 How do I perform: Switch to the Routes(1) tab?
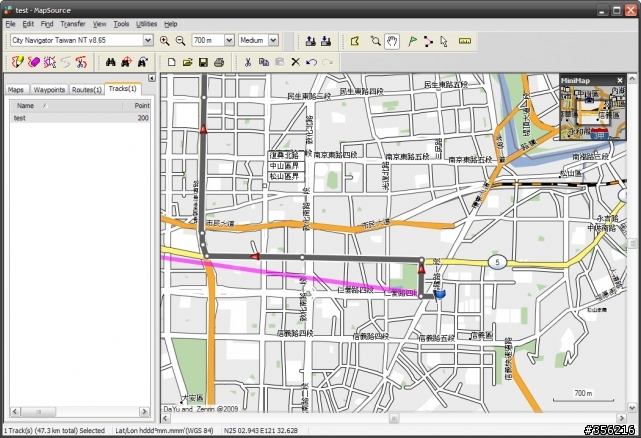click(87, 90)
